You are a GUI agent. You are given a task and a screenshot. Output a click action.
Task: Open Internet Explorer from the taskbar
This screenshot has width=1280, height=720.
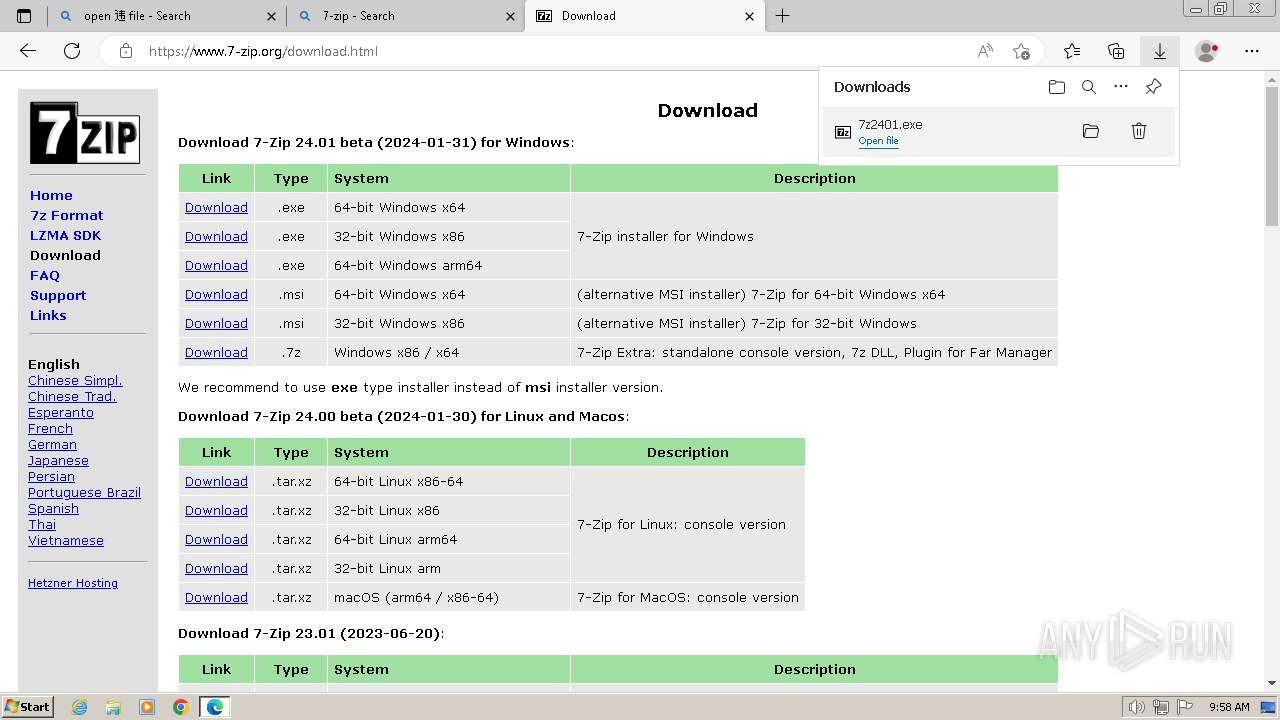pos(79,707)
